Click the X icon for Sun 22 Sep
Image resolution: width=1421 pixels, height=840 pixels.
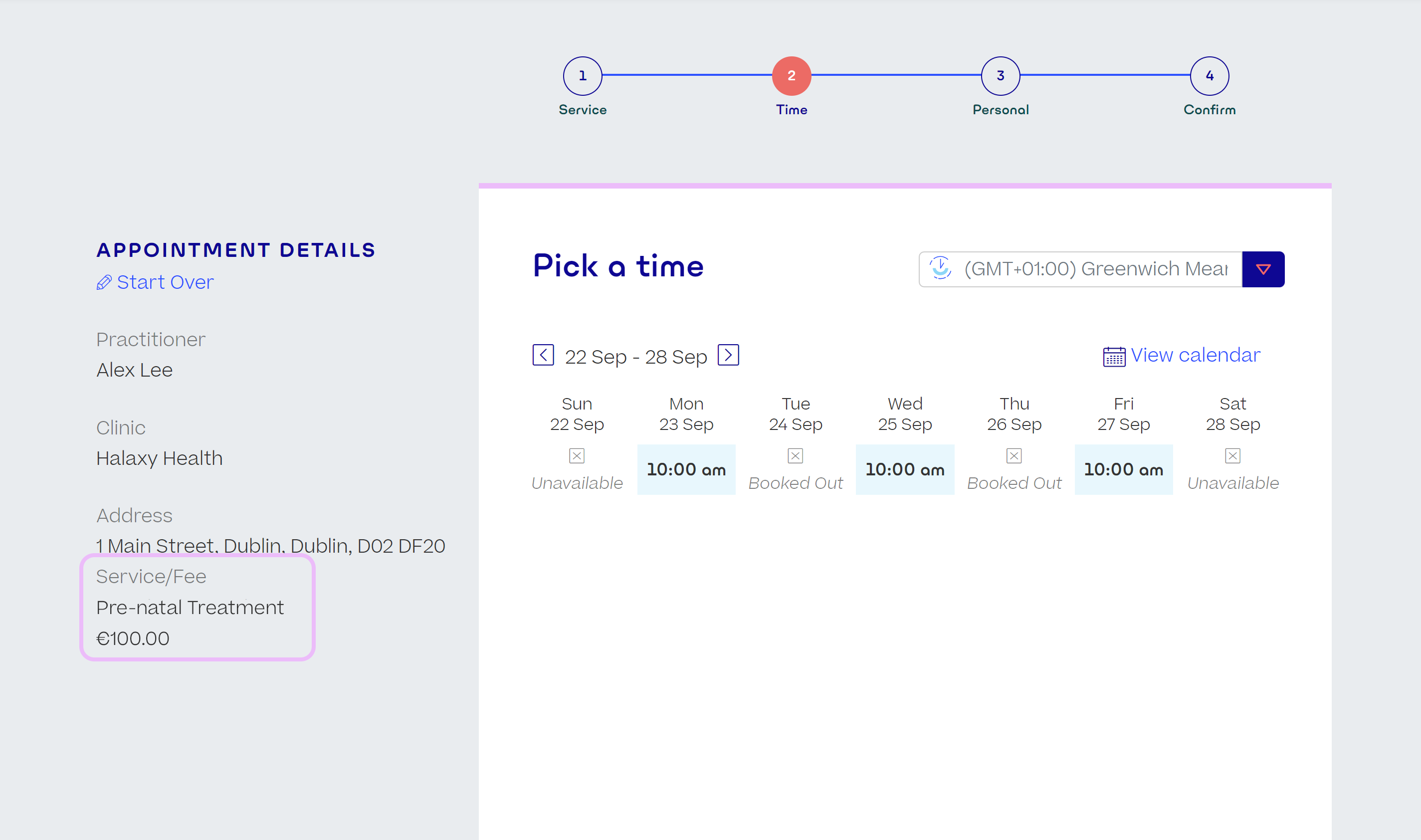[x=577, y=455]
